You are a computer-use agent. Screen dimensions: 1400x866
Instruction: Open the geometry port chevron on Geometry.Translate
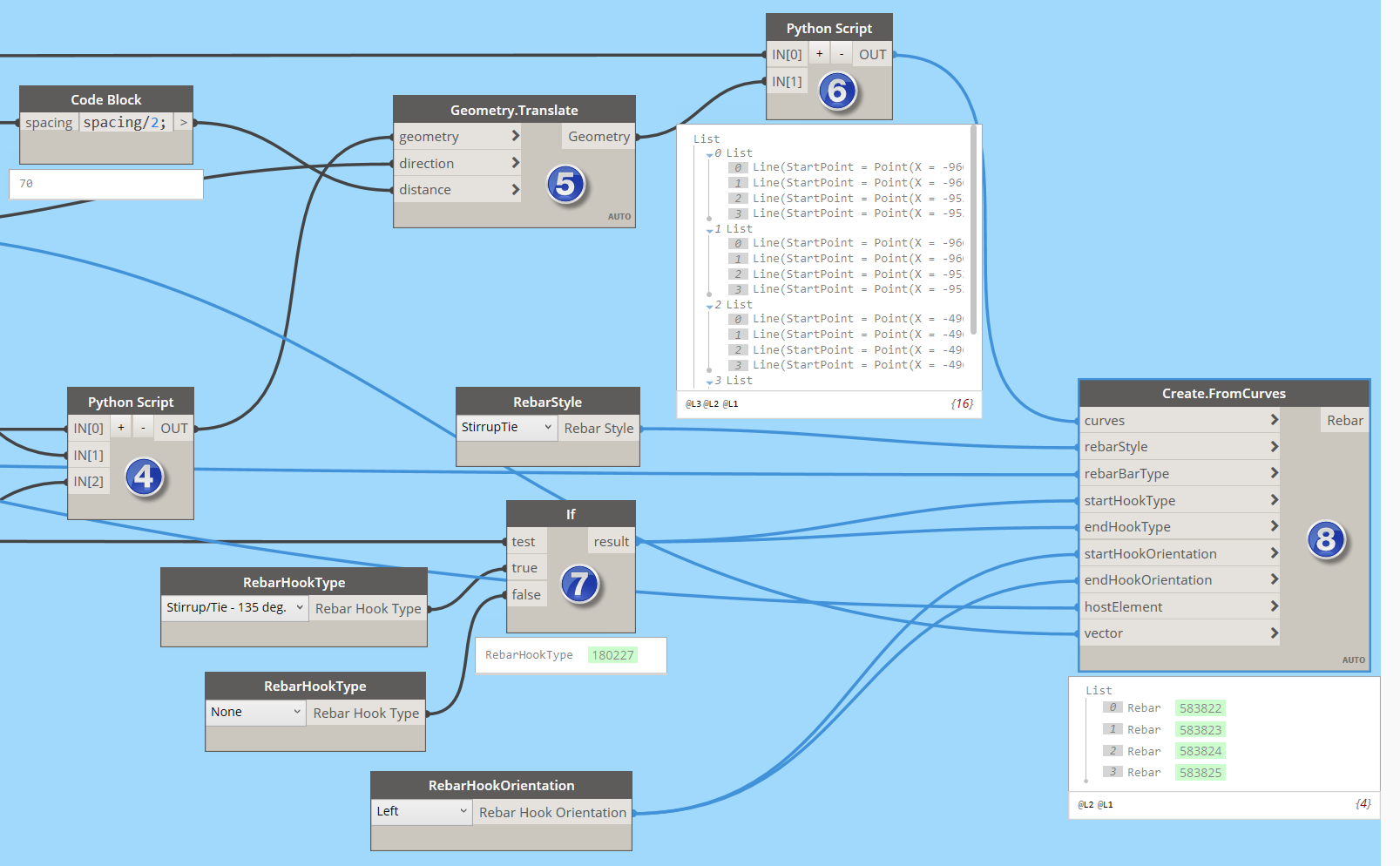point(515,136)
